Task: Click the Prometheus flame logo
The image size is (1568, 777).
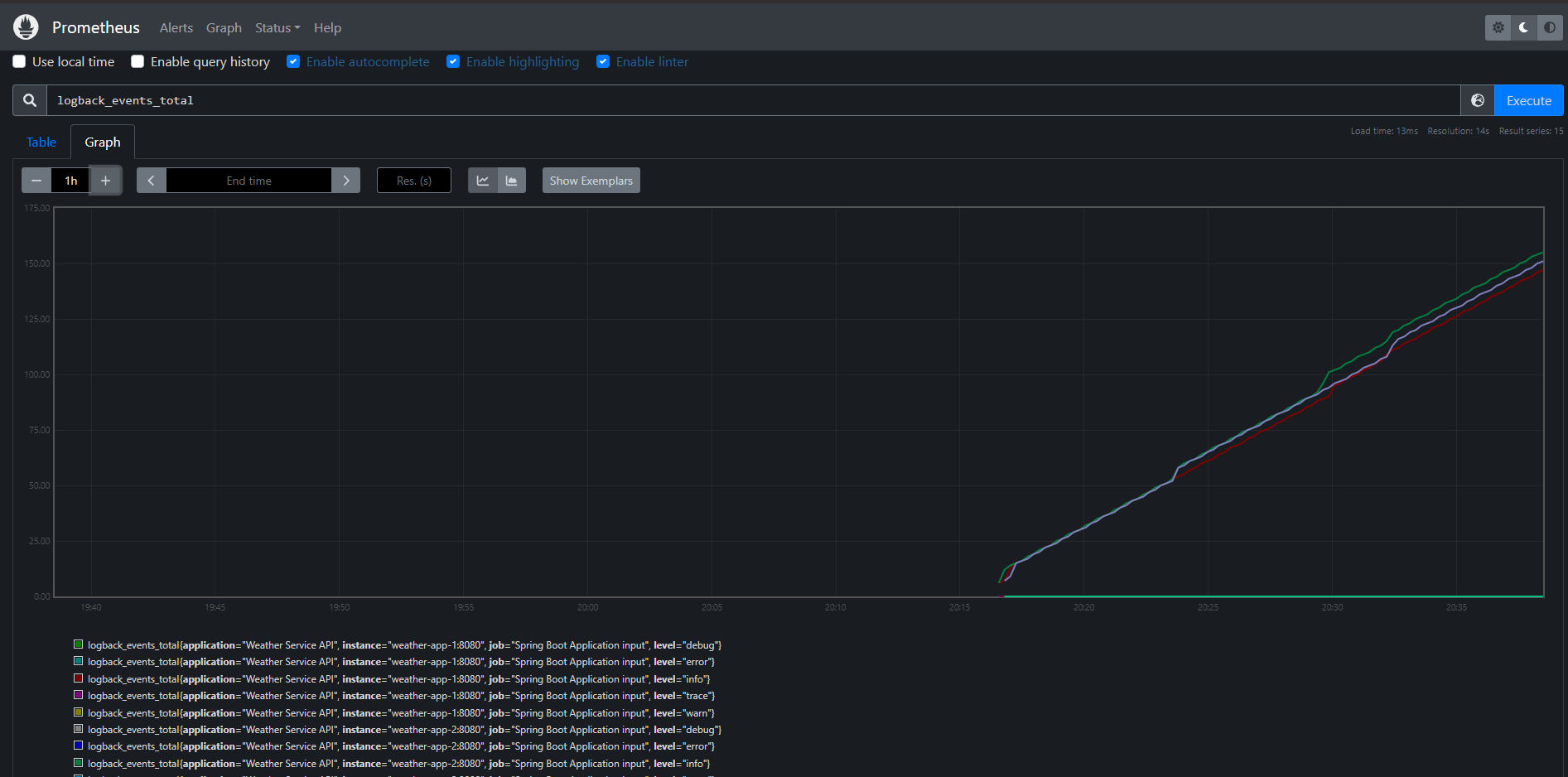Action: 26,27
